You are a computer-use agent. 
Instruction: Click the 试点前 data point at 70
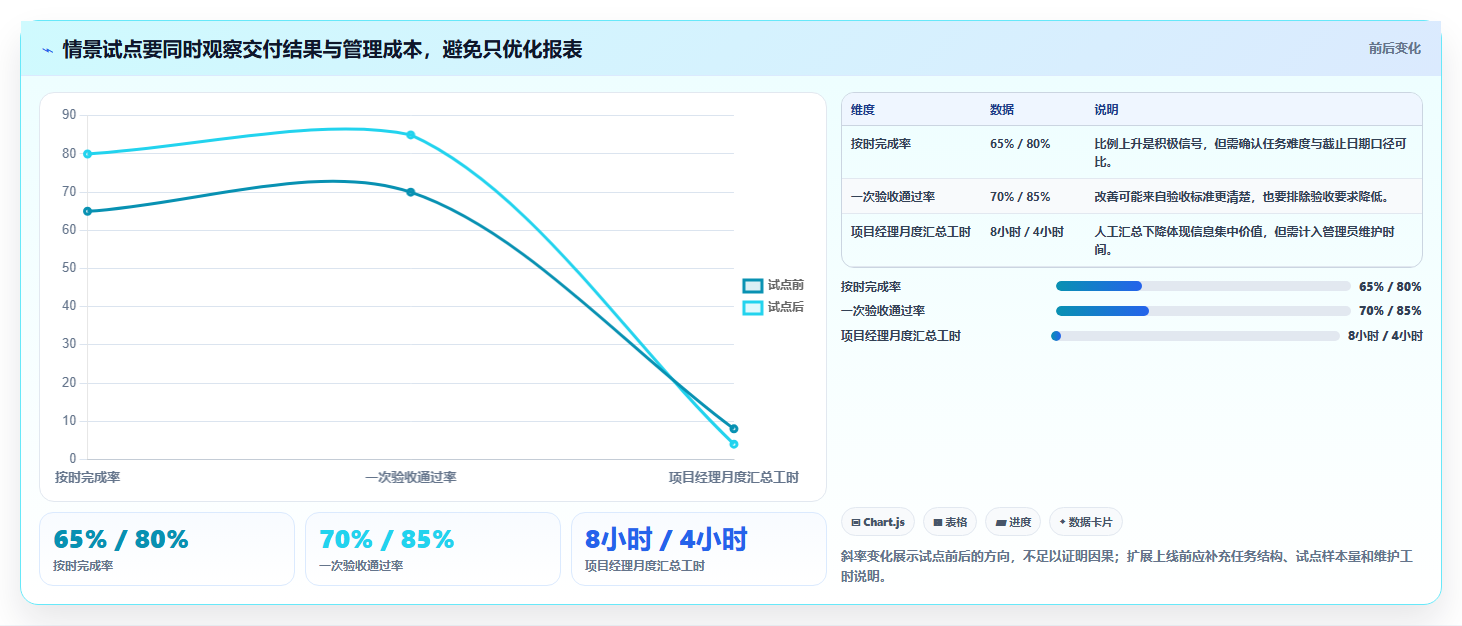coord(411,192)
